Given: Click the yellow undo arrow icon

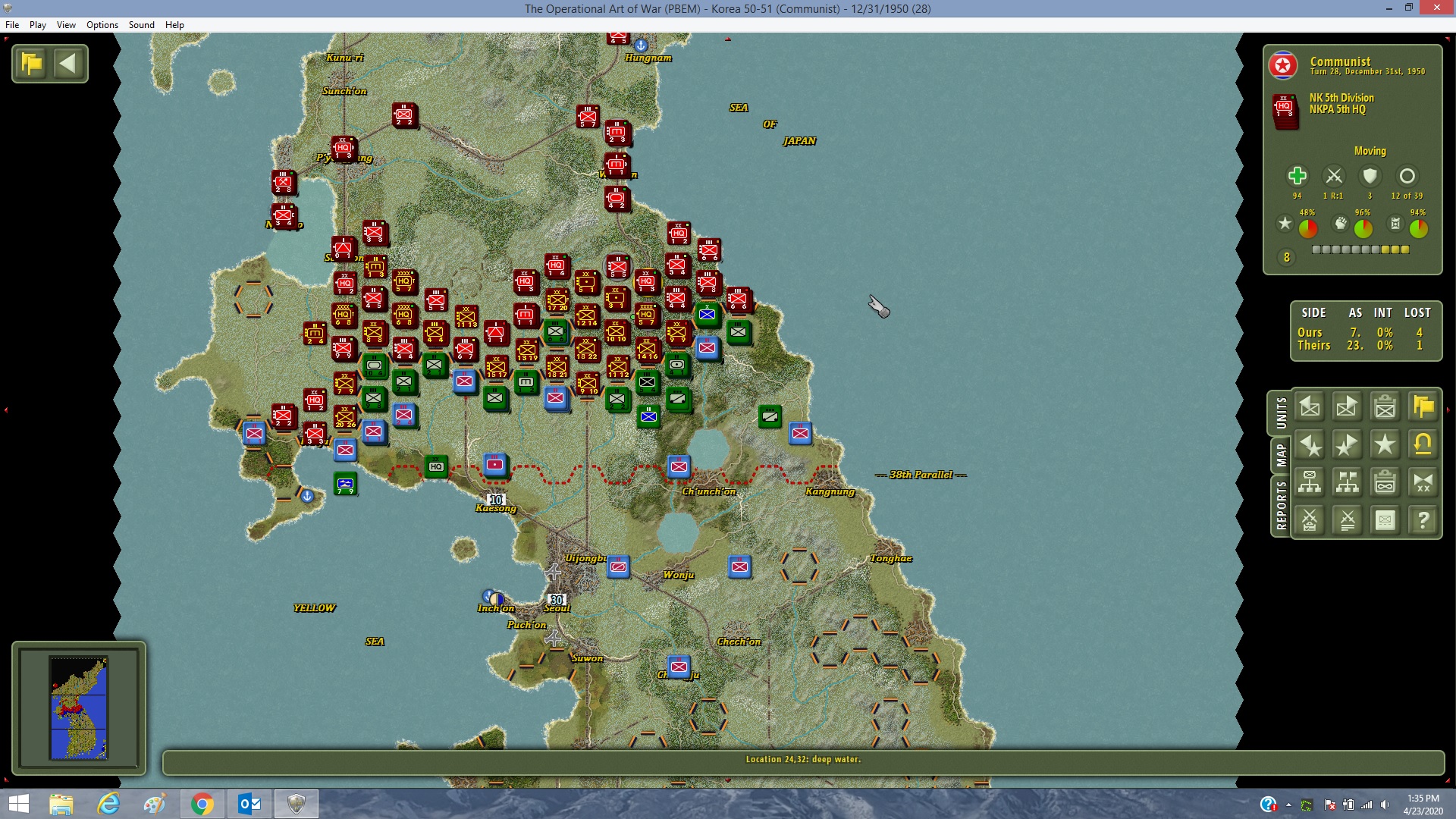Looking at the screenshot, I should (x=1423, y=445).
